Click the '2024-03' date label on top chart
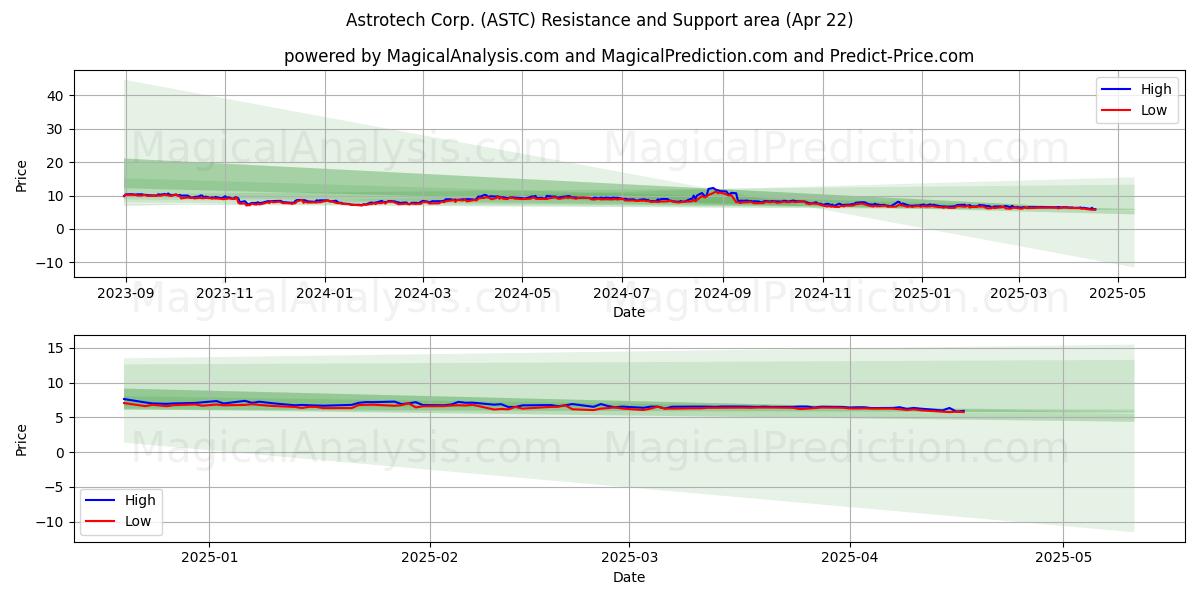Screen dimensions: 1200x600 422,294
